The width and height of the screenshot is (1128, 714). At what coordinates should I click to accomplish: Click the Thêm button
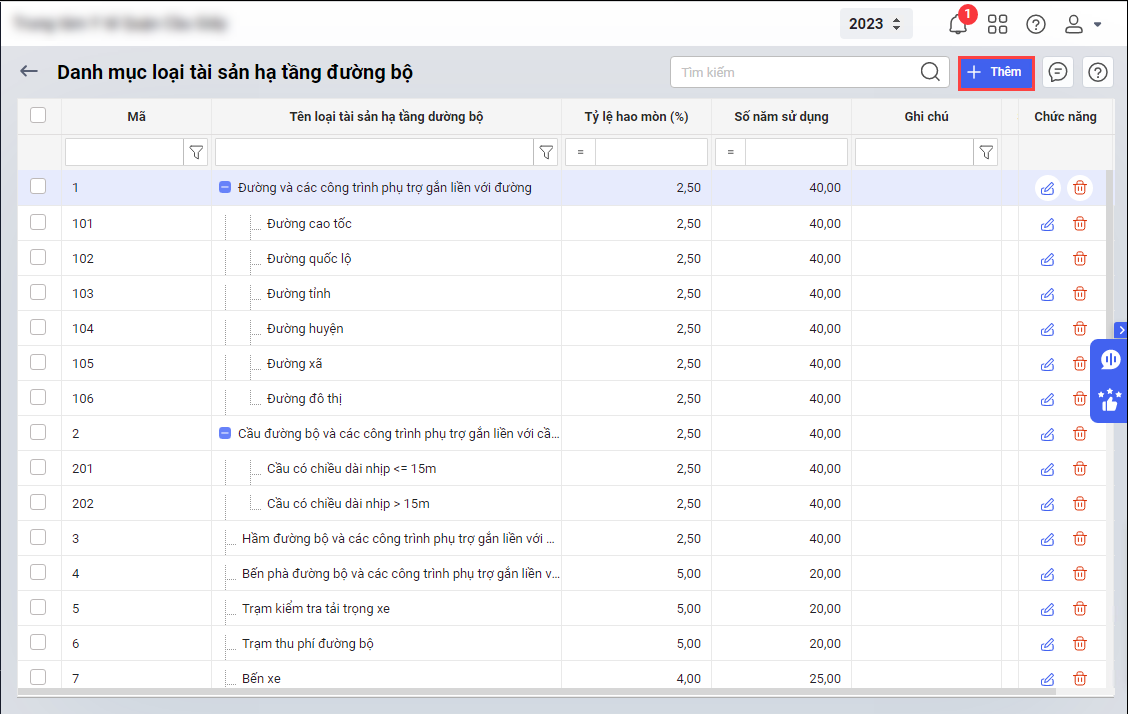pos(995,72)
